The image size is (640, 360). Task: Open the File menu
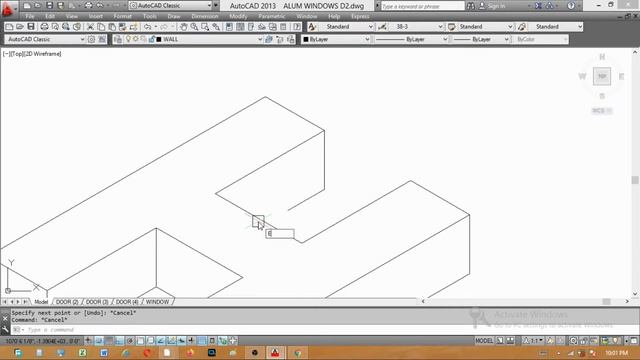click(30, 16)
